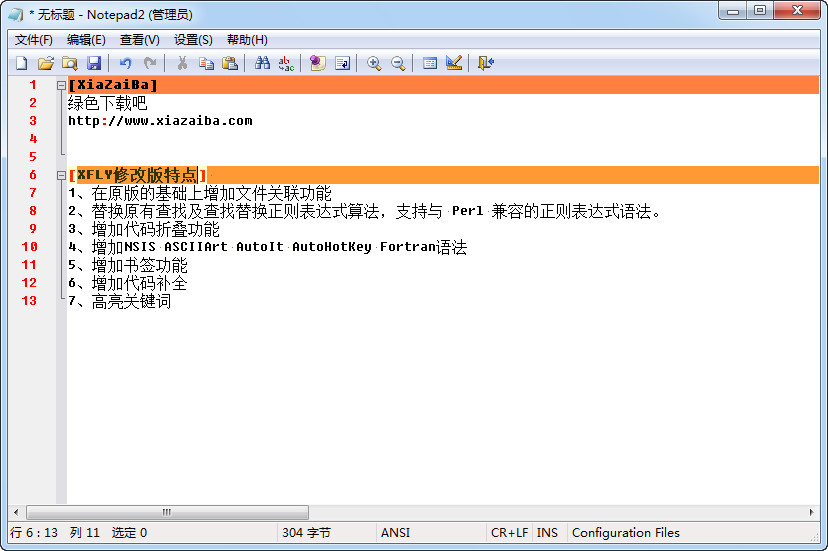Click the Redo arrow icon
828x551 pixels.
point(150,63)
